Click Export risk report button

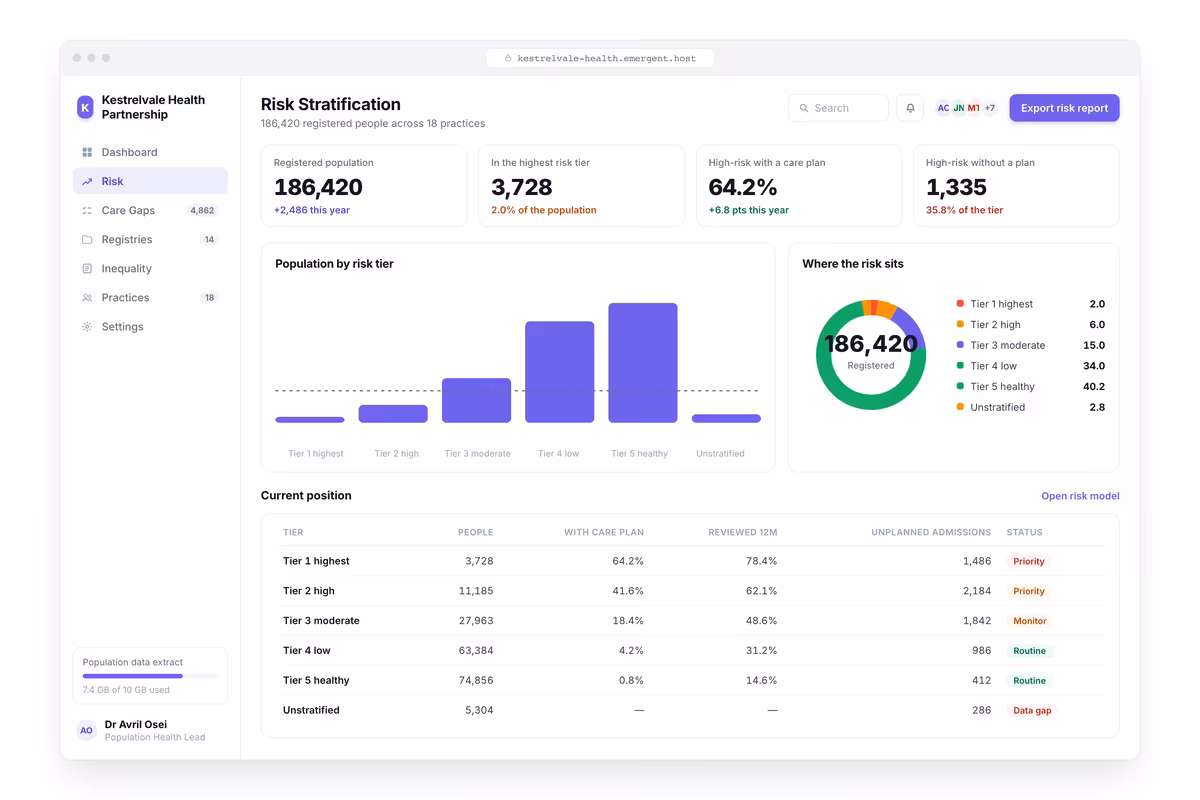(1064, 108)
